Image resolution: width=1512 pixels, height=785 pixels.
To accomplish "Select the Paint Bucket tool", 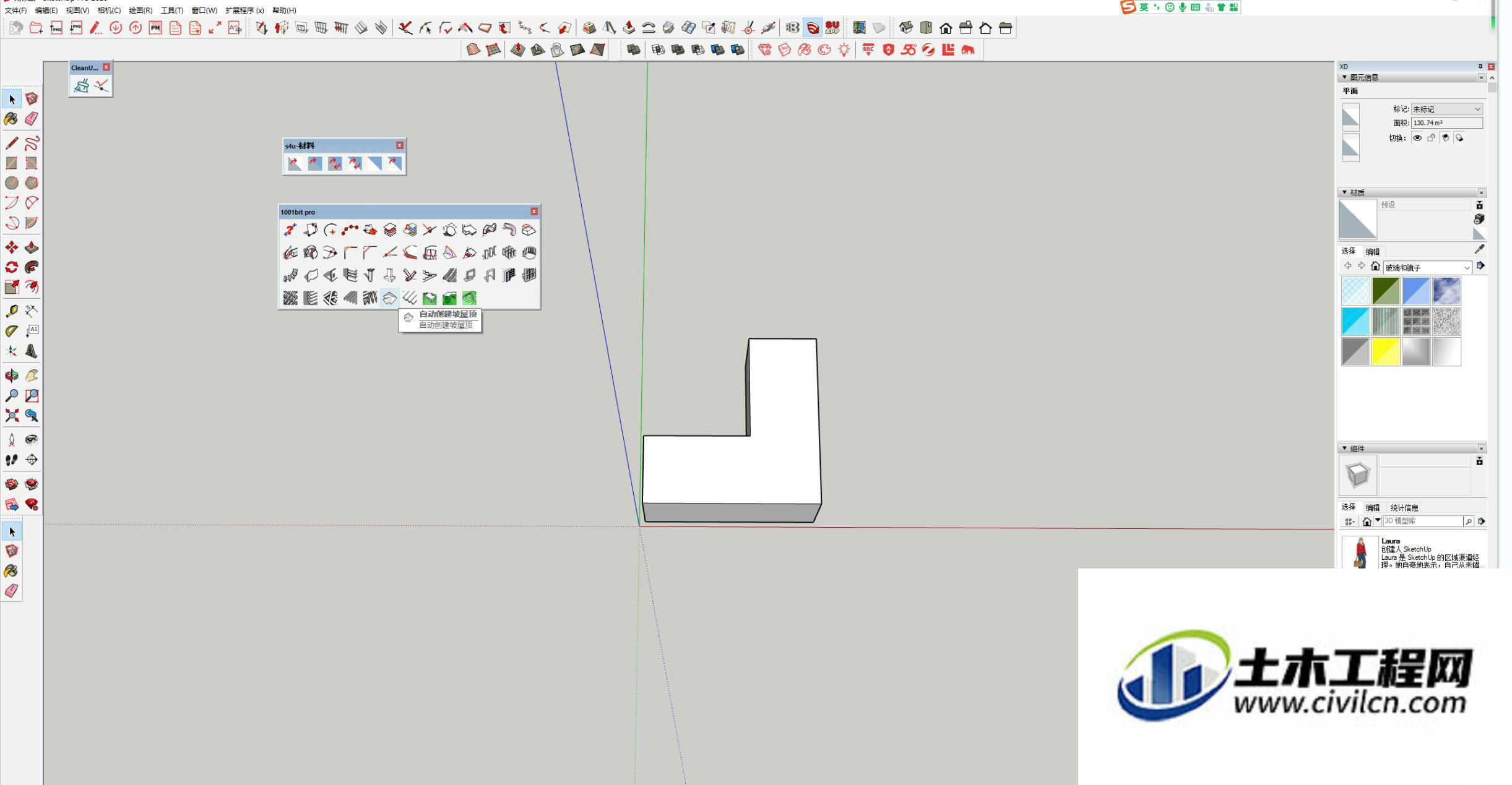I will coord(11,119).
